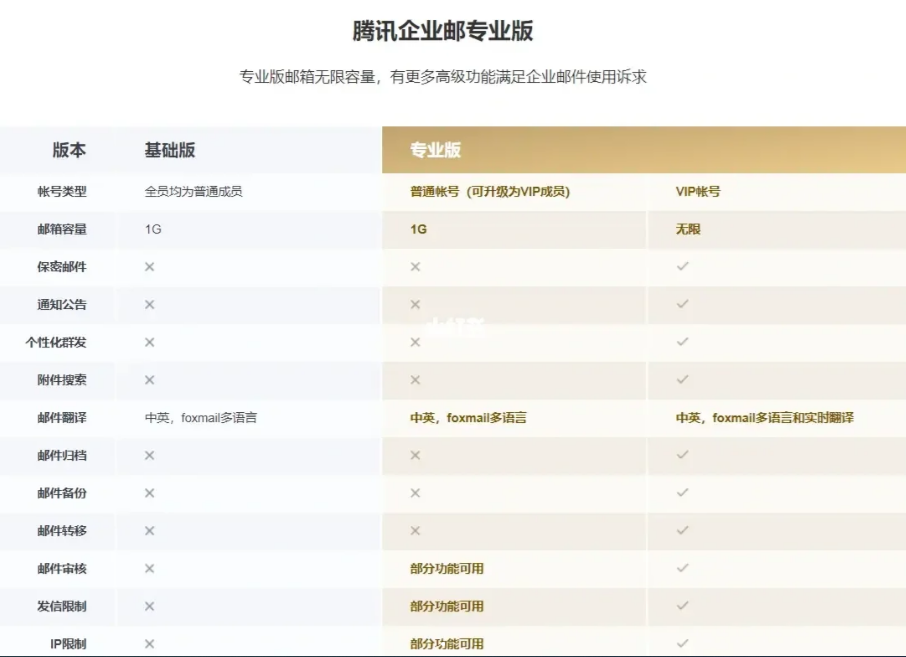The image size is (906, 657).
Task: Toggle the 保密邮件 cross in 基础版 column
Action: (x=147, y=266)
